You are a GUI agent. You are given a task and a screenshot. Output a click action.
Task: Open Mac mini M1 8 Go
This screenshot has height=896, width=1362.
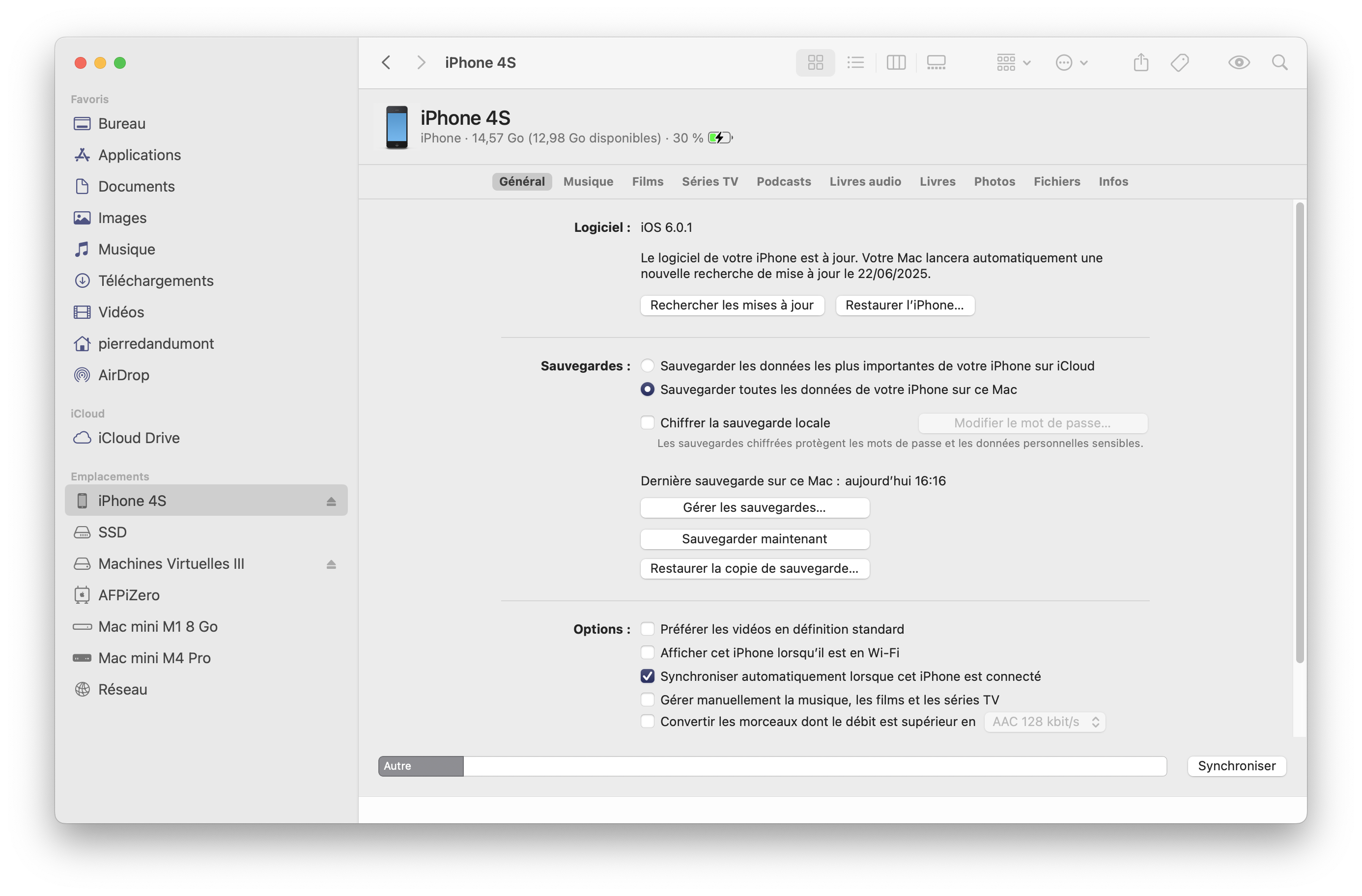[x=206, y=626]
